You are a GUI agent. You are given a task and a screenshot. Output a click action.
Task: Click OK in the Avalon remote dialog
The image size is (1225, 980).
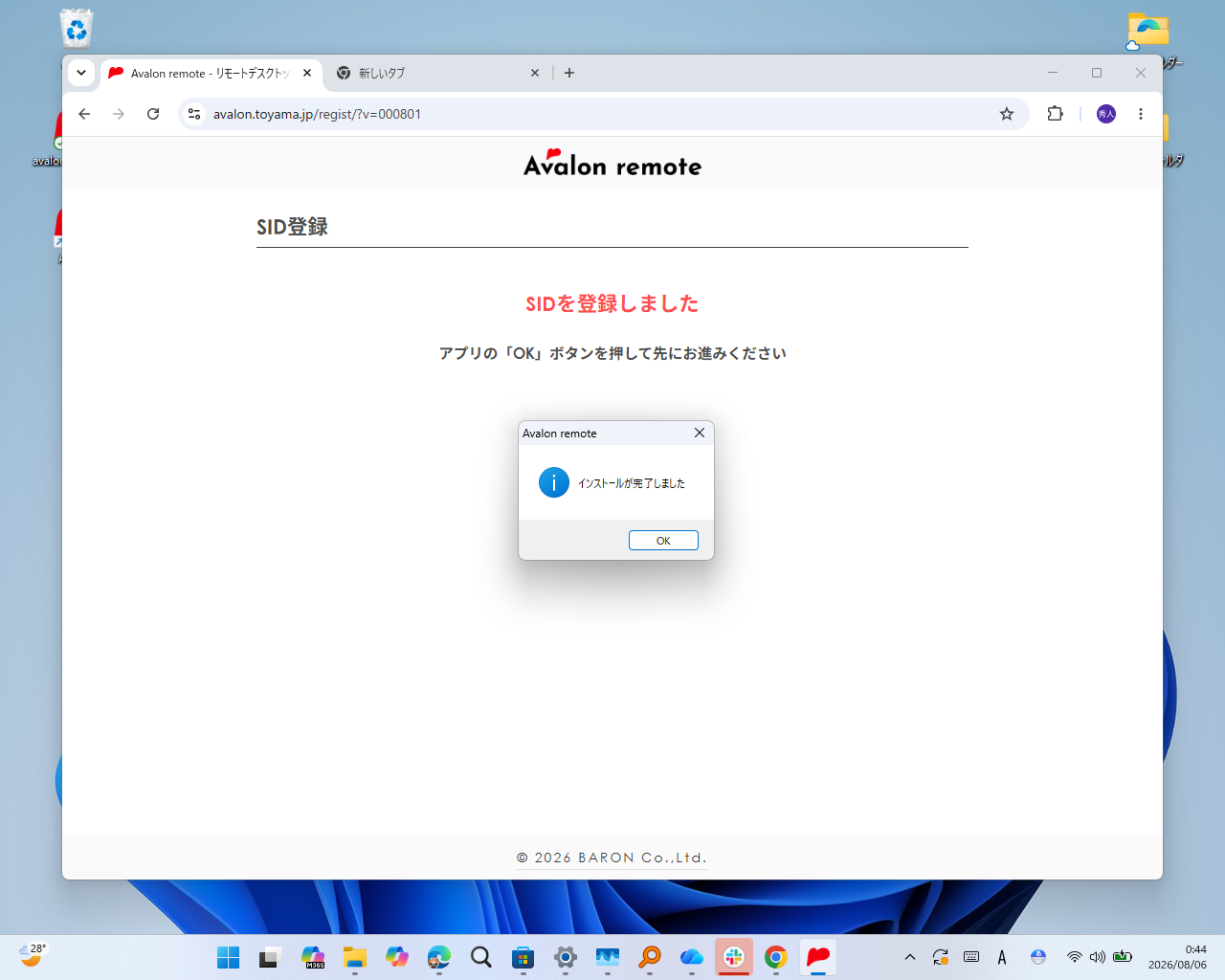click(x=663, y=541)
